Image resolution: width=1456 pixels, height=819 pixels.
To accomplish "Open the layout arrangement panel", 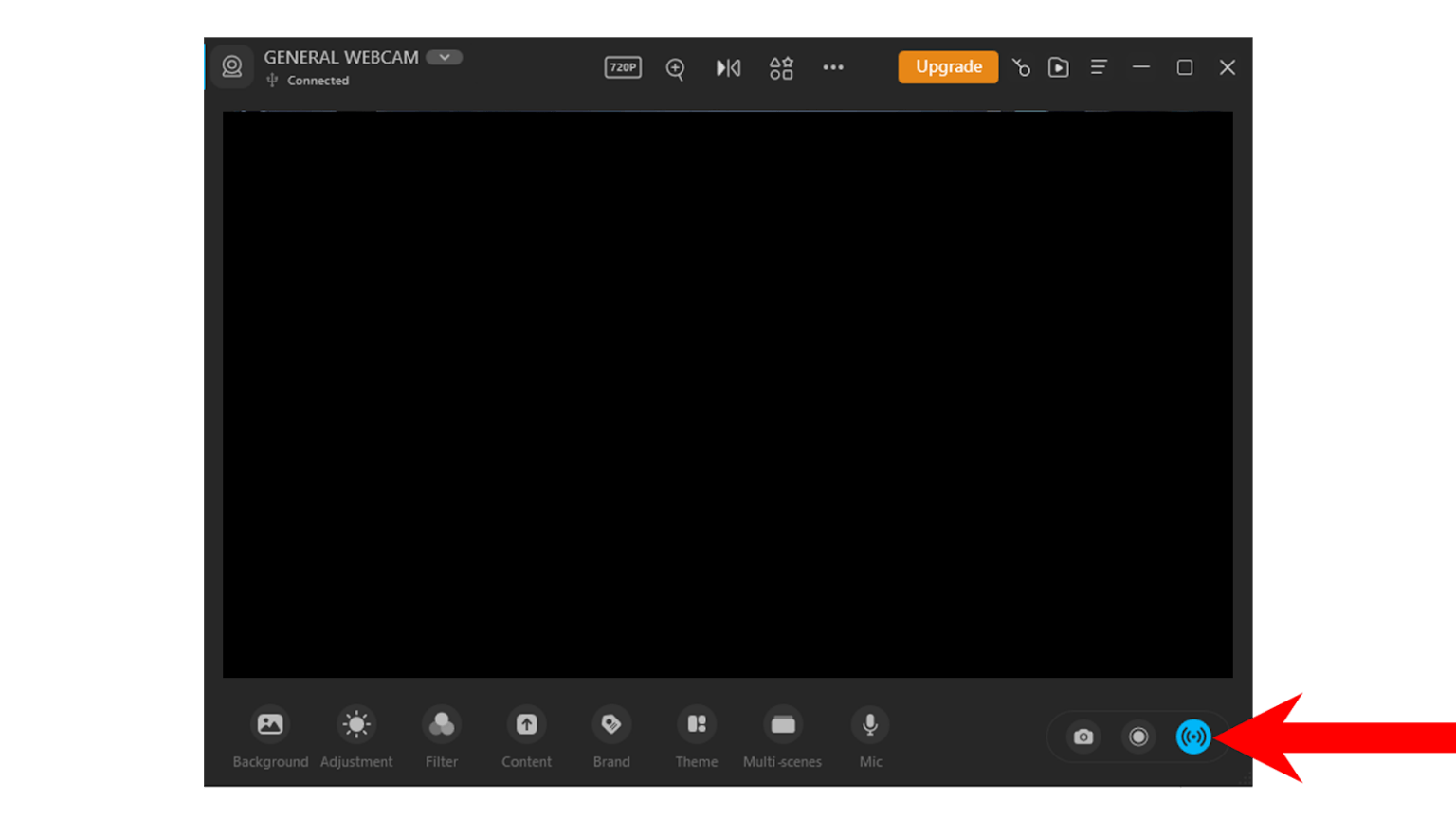I will click(x=781, y=67).
